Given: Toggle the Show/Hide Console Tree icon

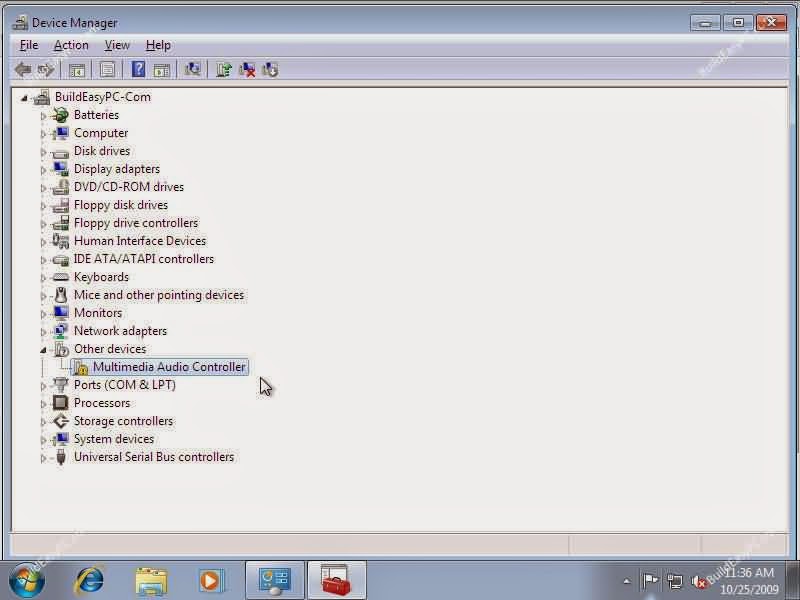Looking at the screenshot, I should 78,69.
